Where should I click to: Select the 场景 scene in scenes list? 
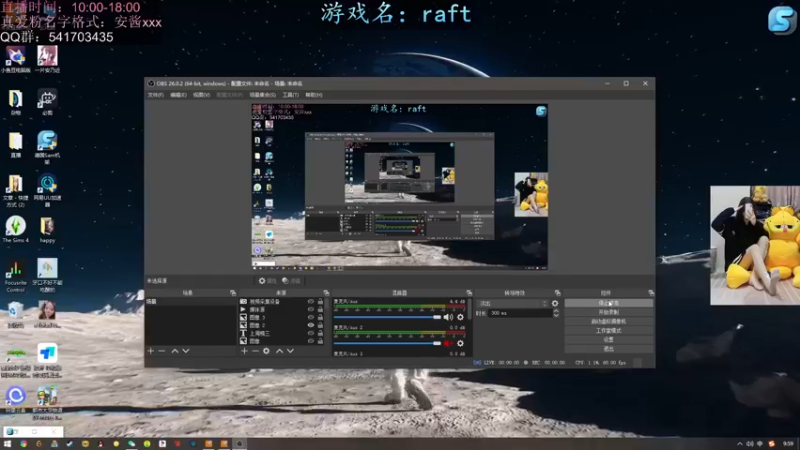coord(191,302)
